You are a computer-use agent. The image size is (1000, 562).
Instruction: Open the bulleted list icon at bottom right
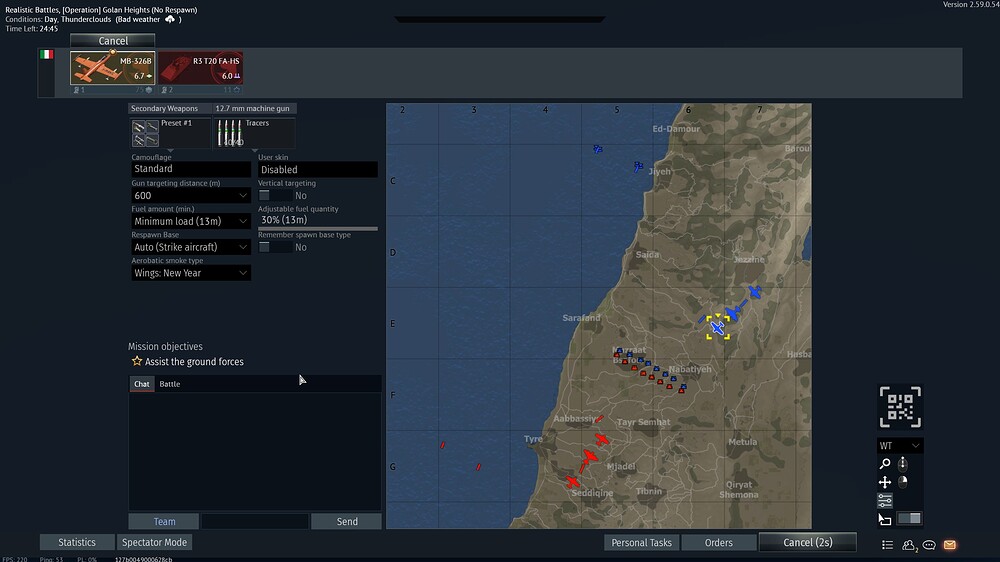[887, 545]
